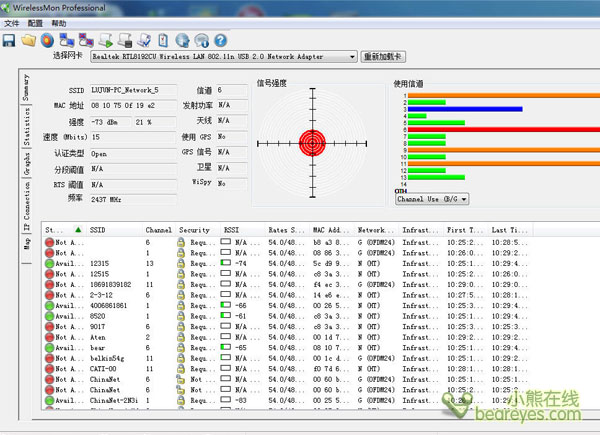Sort list by Network type column header
600x435 pixels.
[x=377, y=230]
